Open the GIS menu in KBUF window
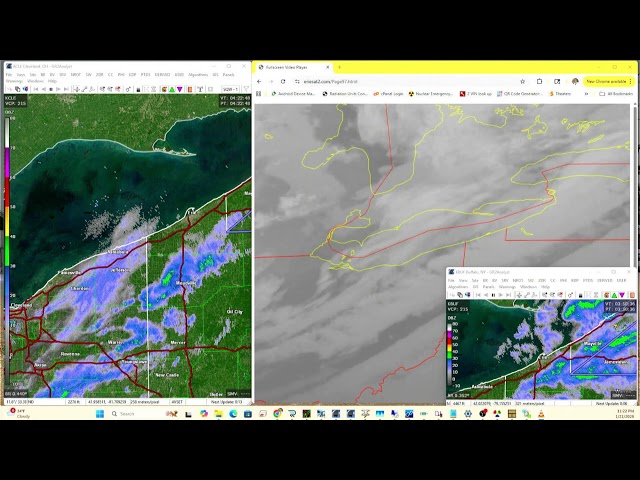Viewport: 640px width, 480px height. tap(475, 287)
